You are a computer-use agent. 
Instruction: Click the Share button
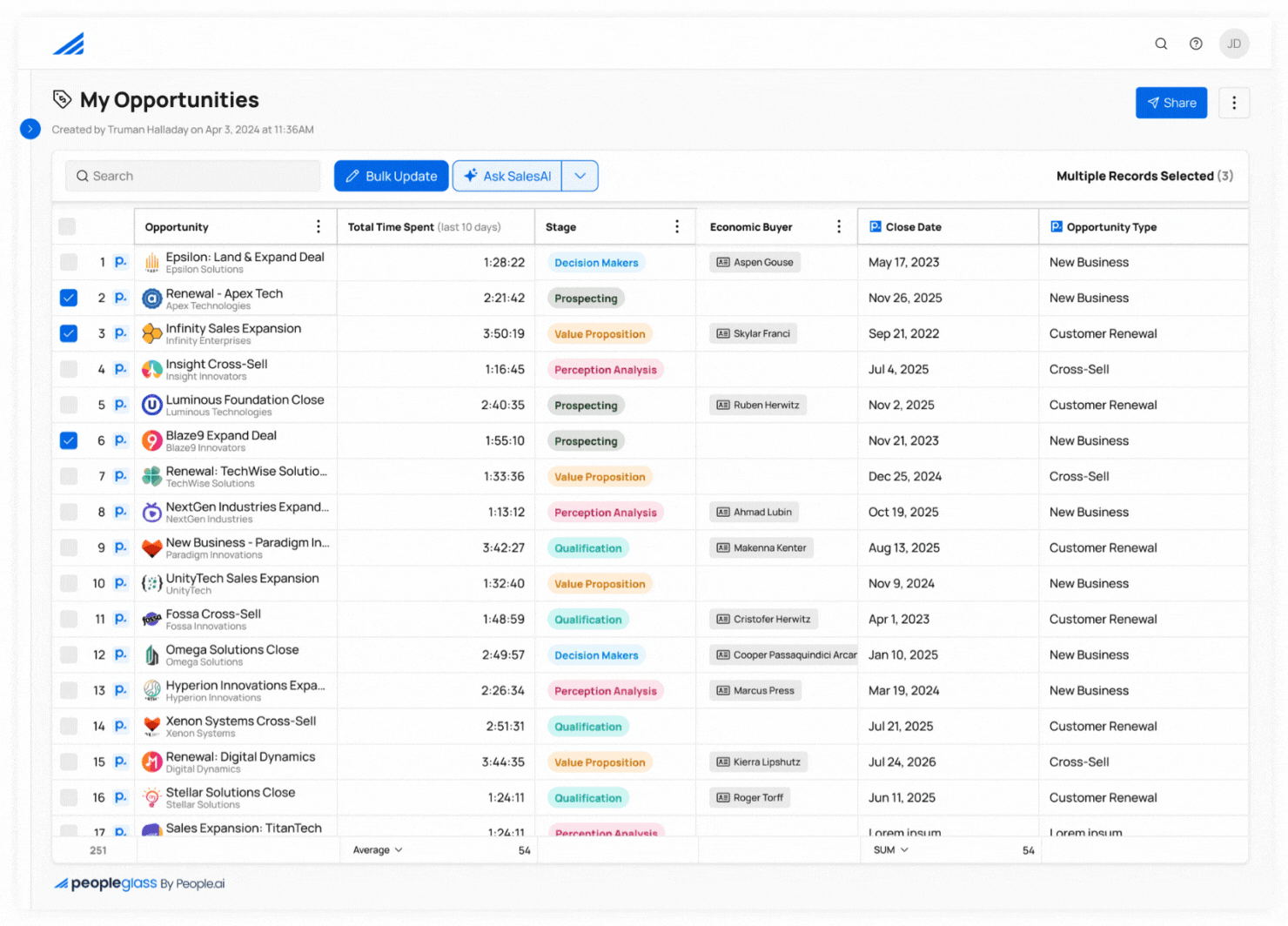tap(1171, 102)
